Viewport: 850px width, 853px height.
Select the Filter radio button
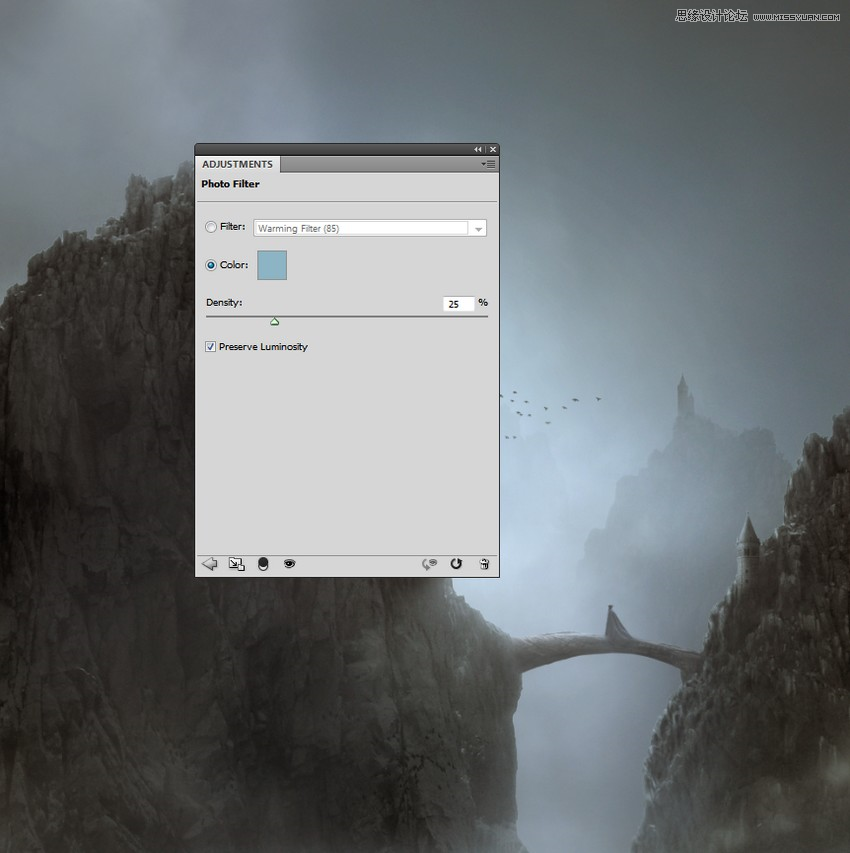tap(211, 227)
